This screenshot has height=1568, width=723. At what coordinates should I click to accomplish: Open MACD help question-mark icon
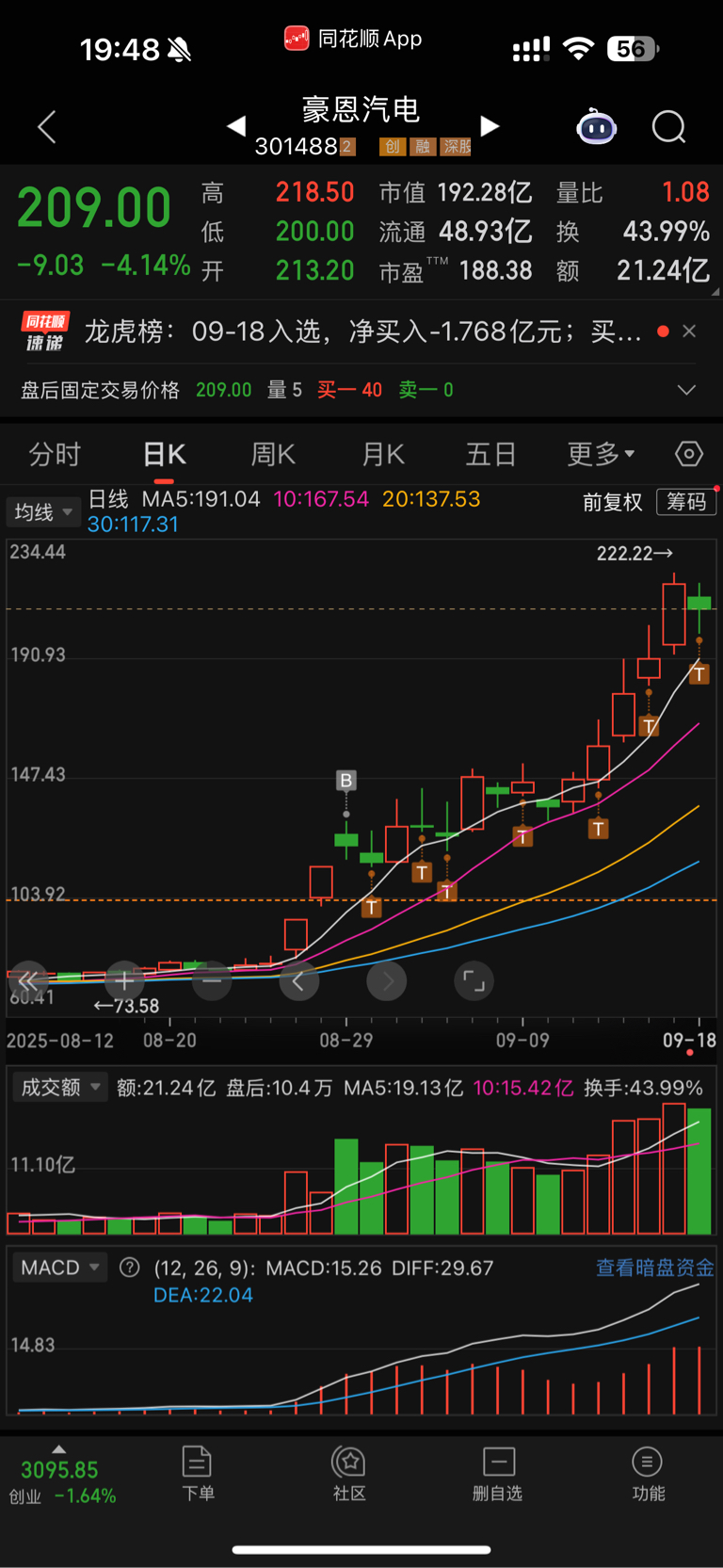[x=130, y=1268]
